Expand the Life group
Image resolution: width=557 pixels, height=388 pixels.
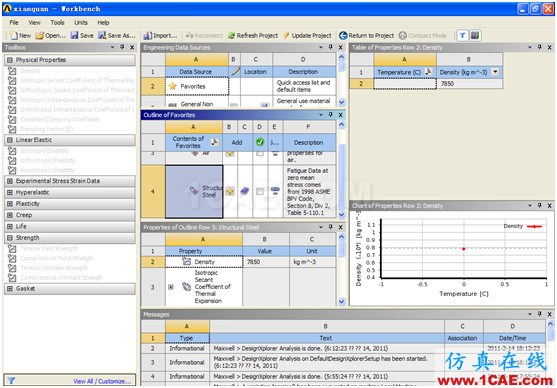click(10, 226)
